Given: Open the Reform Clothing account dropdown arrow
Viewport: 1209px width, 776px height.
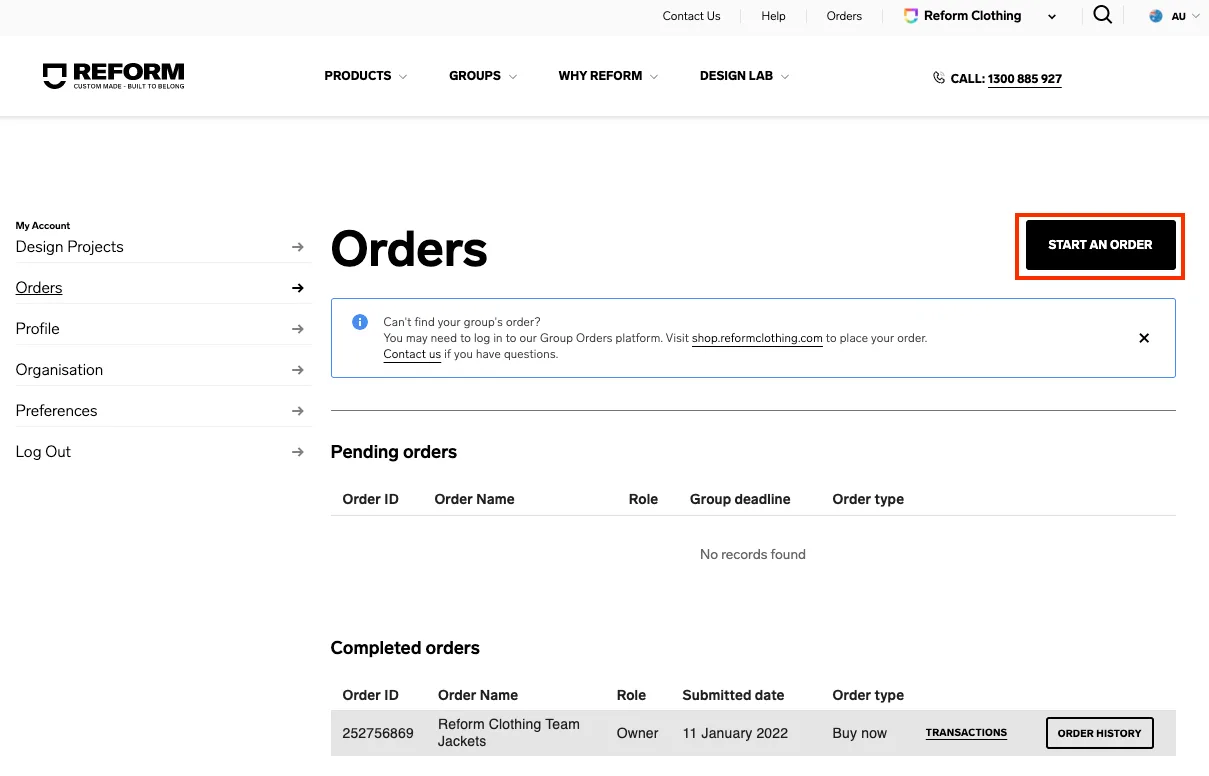Looking at the screenshot, I should coord(1052,17).
